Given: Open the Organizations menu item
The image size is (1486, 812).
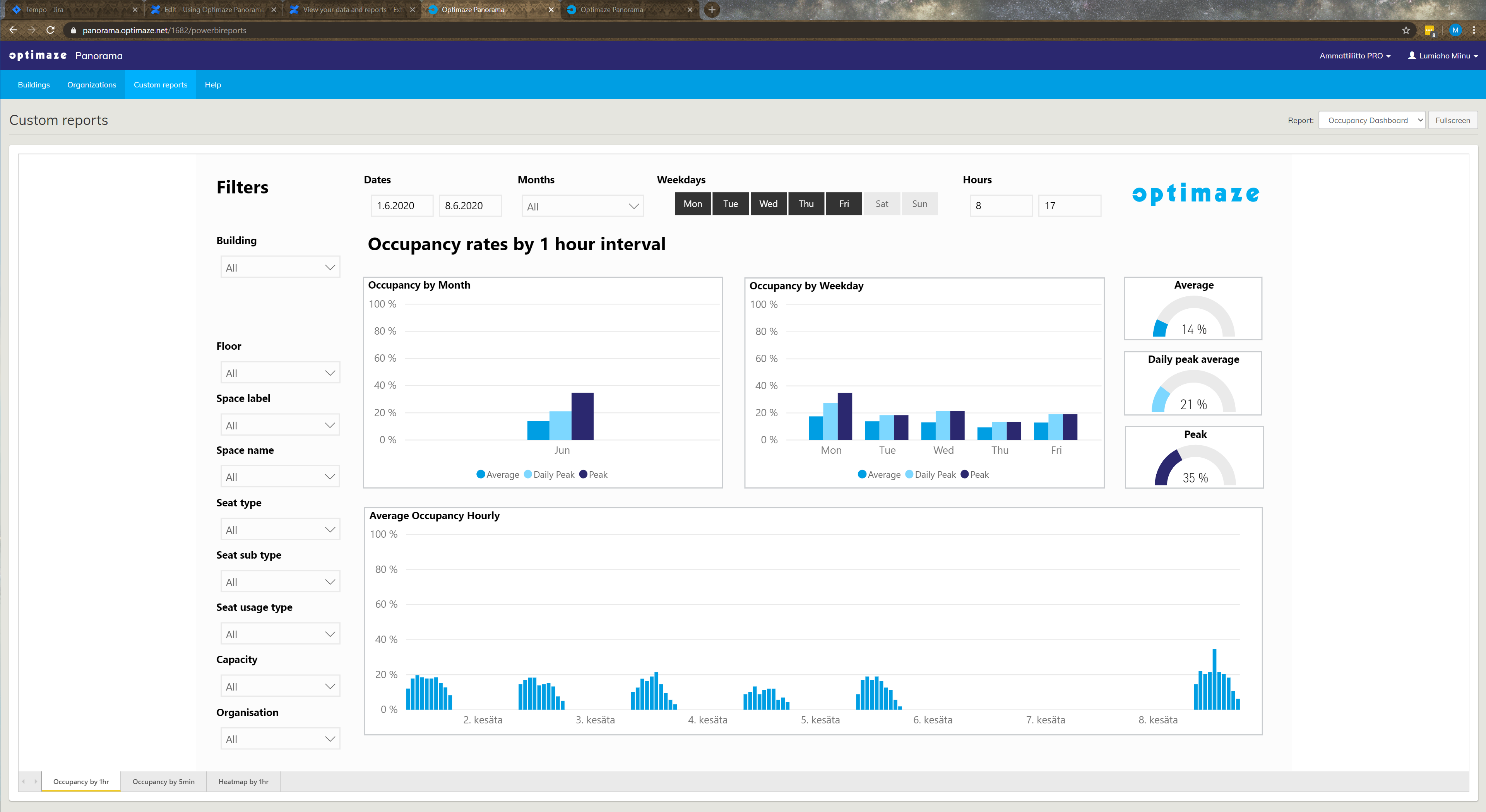Looking at the screenshot, I should 91,85.
